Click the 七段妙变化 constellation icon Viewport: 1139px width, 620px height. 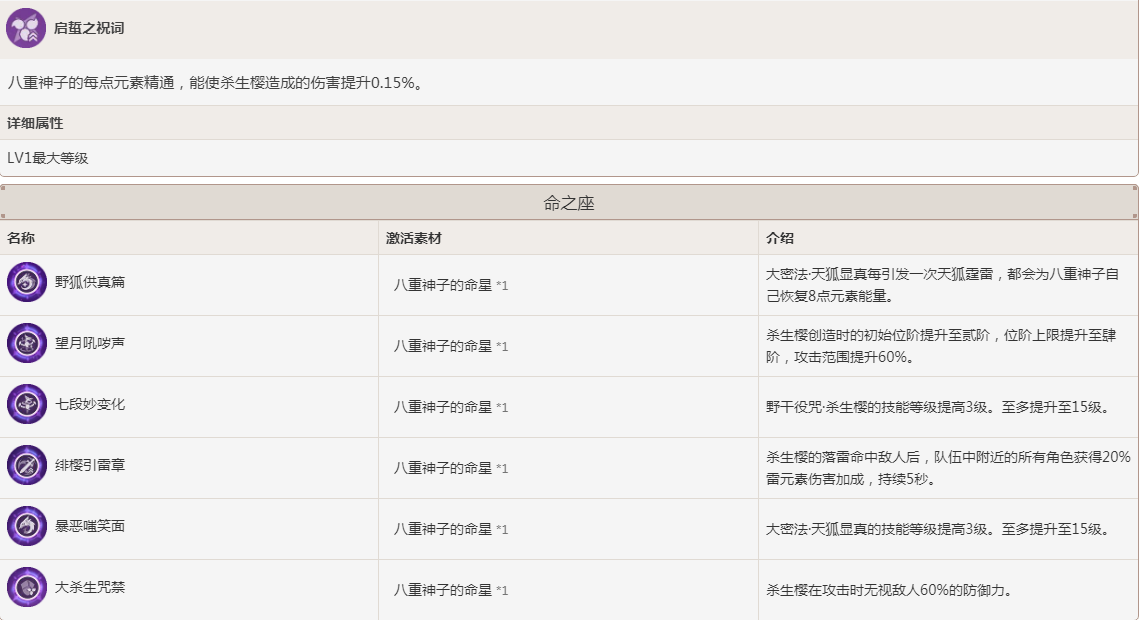[x=27, y=405]
